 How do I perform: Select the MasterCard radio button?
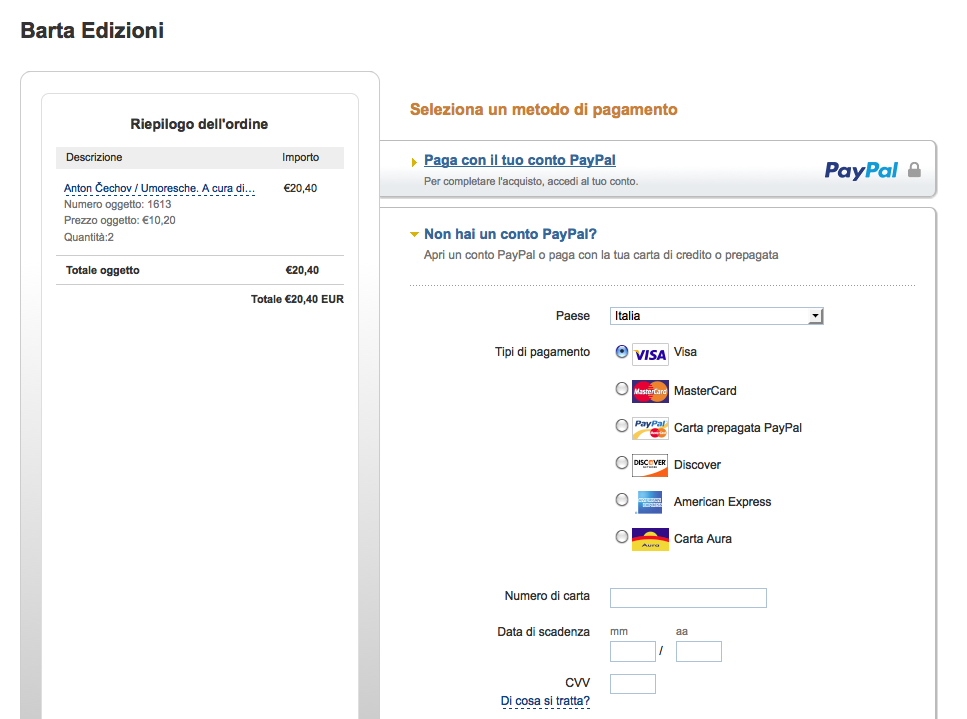tap(622, 388)
